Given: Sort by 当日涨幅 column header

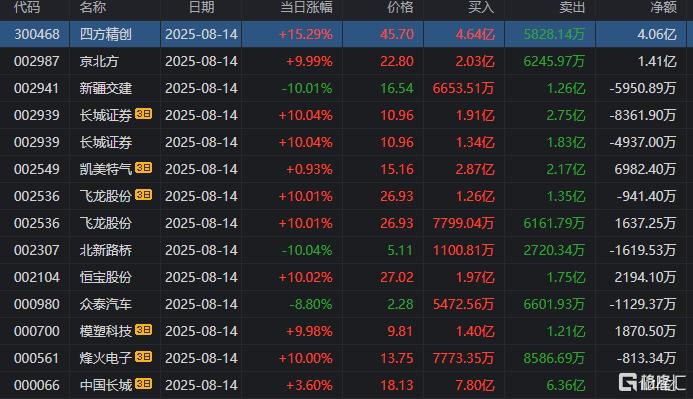Looking at the screenshot, I should coord(306,8).
